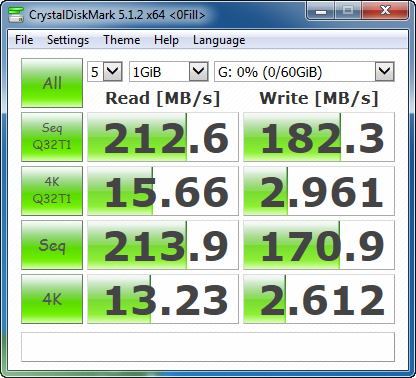Click the CrystalDiskMark title bar icon
Viewport: 416px width, 378px height.
pos(16,15)
